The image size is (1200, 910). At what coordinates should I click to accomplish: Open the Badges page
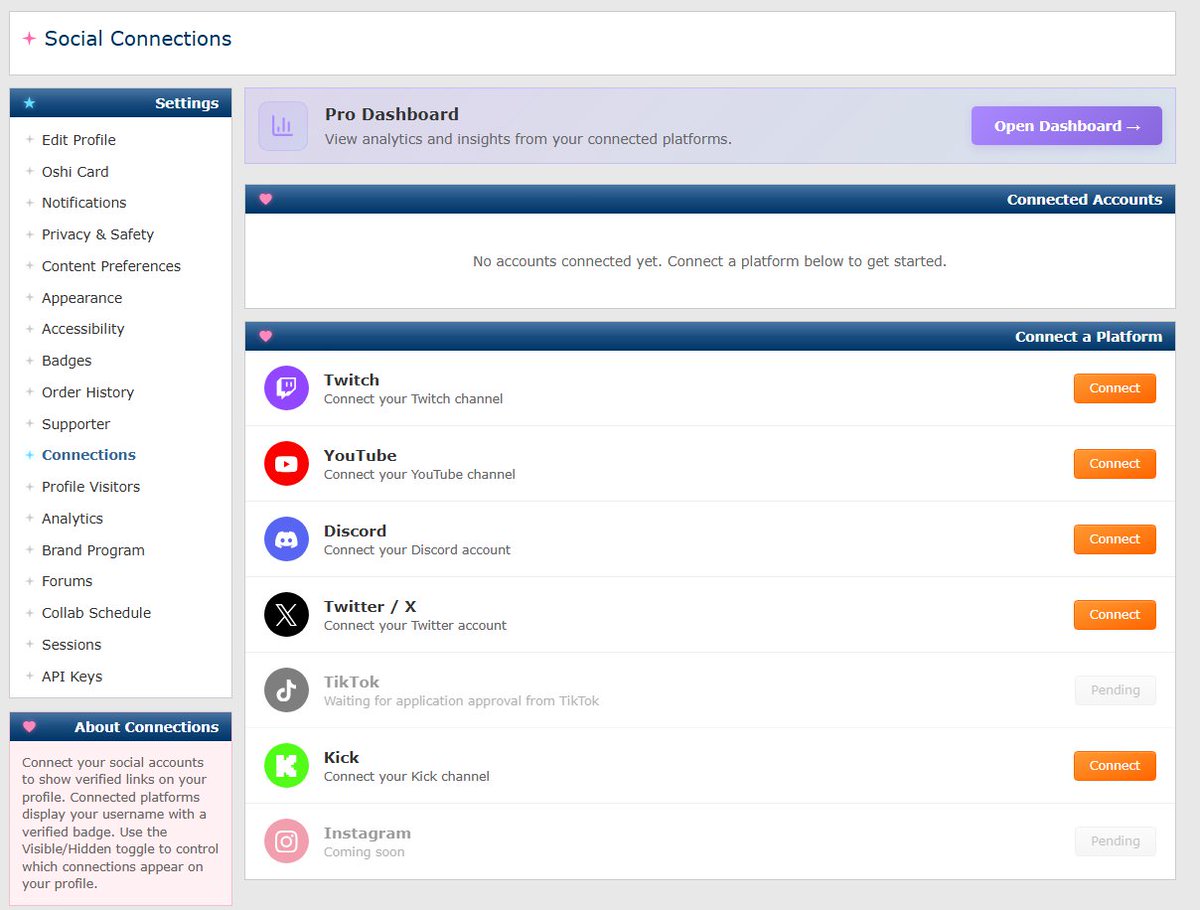pyautogui.click(x=67, y=361)
